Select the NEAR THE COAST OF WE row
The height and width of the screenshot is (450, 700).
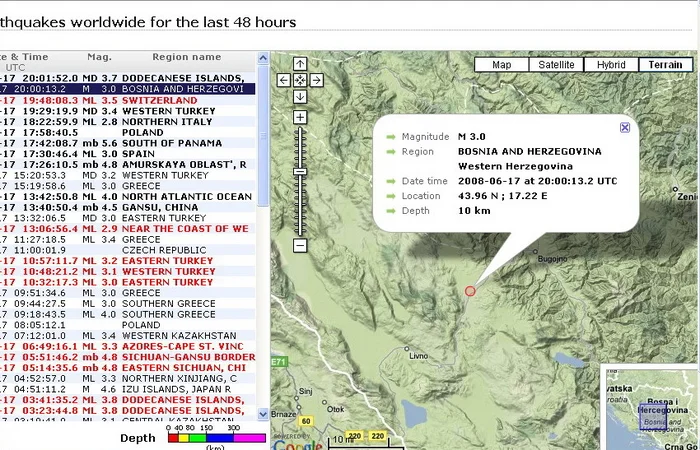coord(128,229)
